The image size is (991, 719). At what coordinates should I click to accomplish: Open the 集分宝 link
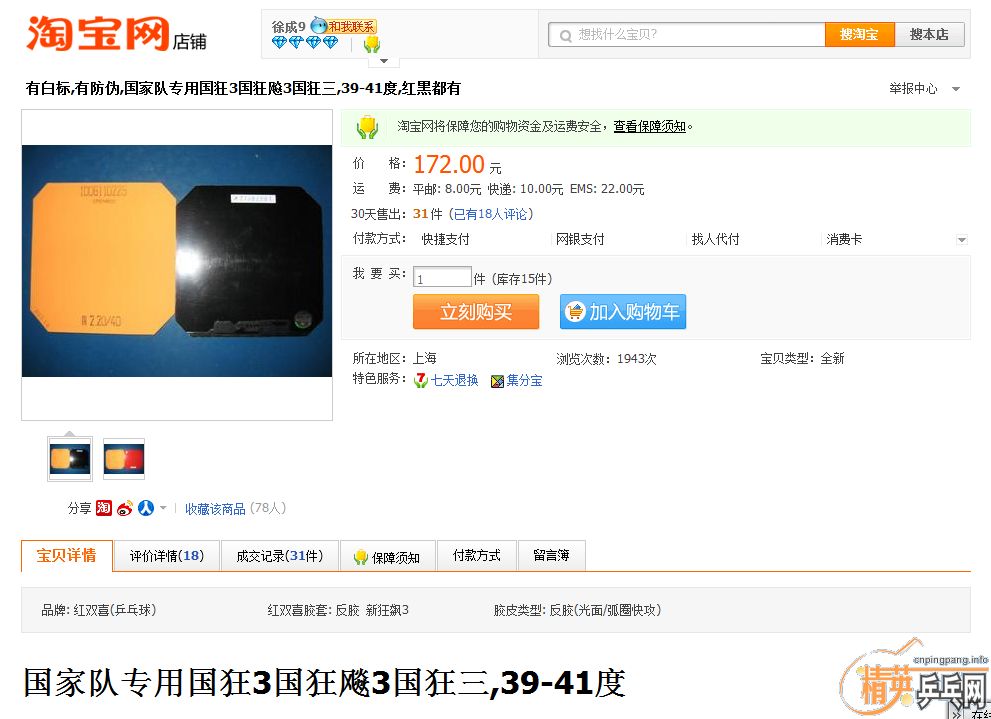pyautogui.click(x=525, y=380)
